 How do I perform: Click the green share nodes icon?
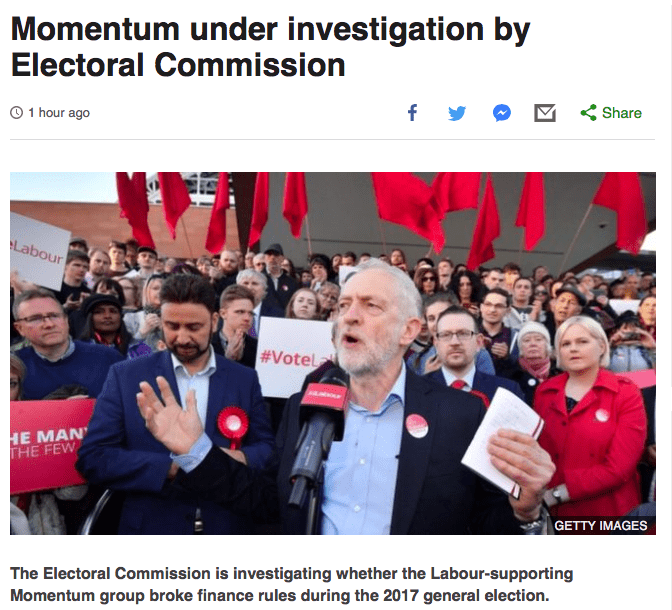point(588,113)
